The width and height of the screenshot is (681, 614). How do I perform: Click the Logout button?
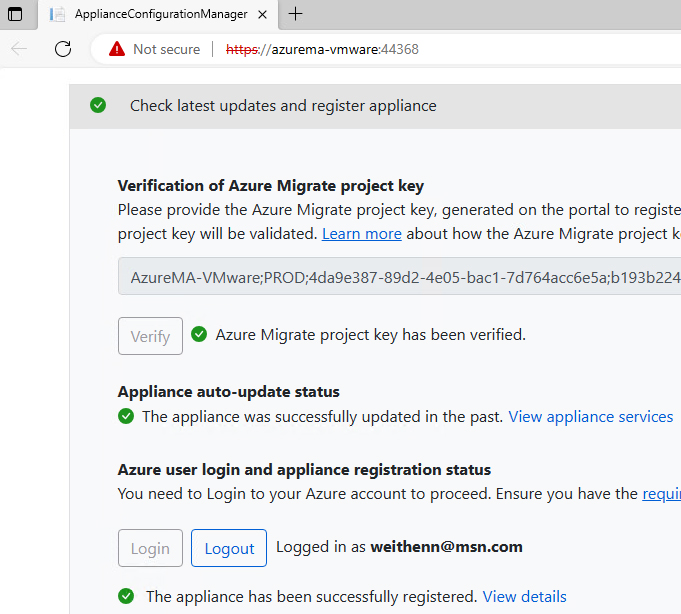click(x=229, y=548)
